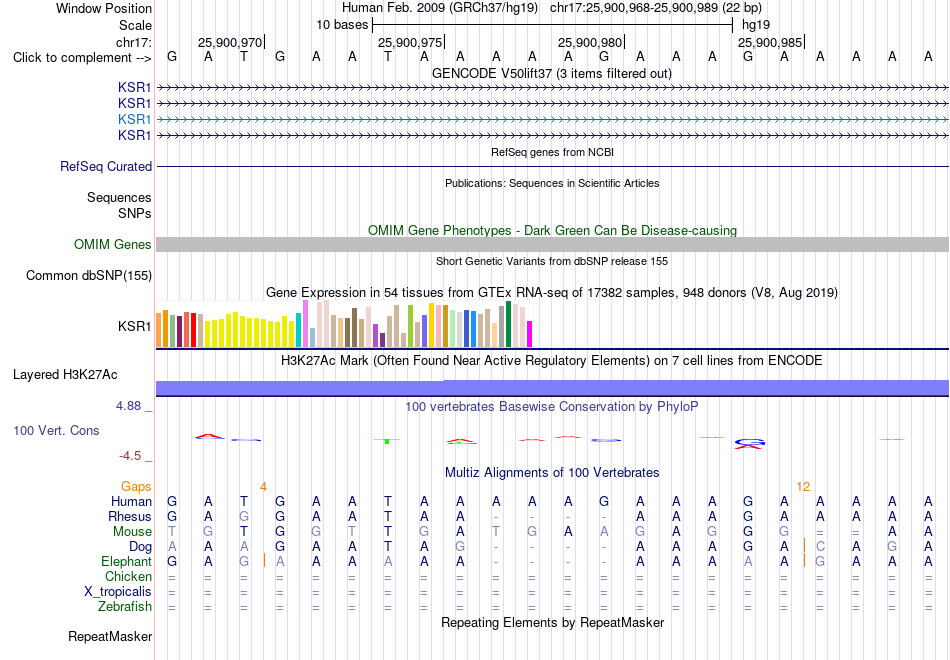Image resolution: width=950 pixels, height=660 pixels.
Task: Click 'Multiz Alignments of 100 Vertebrates' title
Action: pos(552,473)
